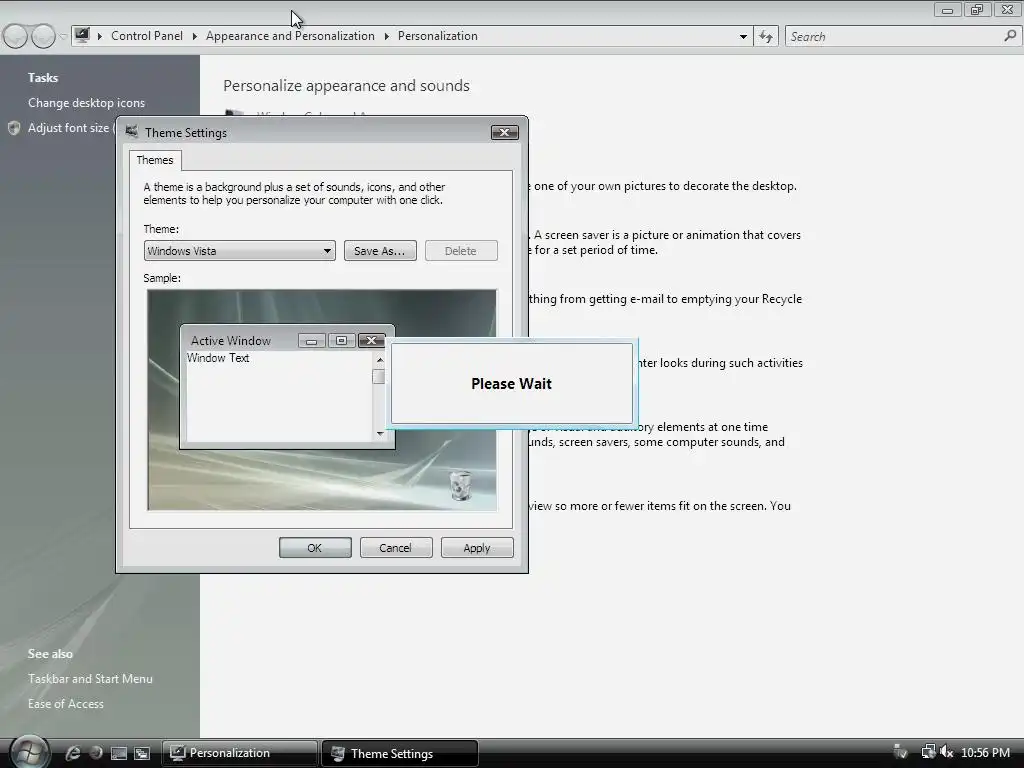This screenshot has height=768, width=1024.
Task: Click the Window Text sample label
Action: point(218,358)
